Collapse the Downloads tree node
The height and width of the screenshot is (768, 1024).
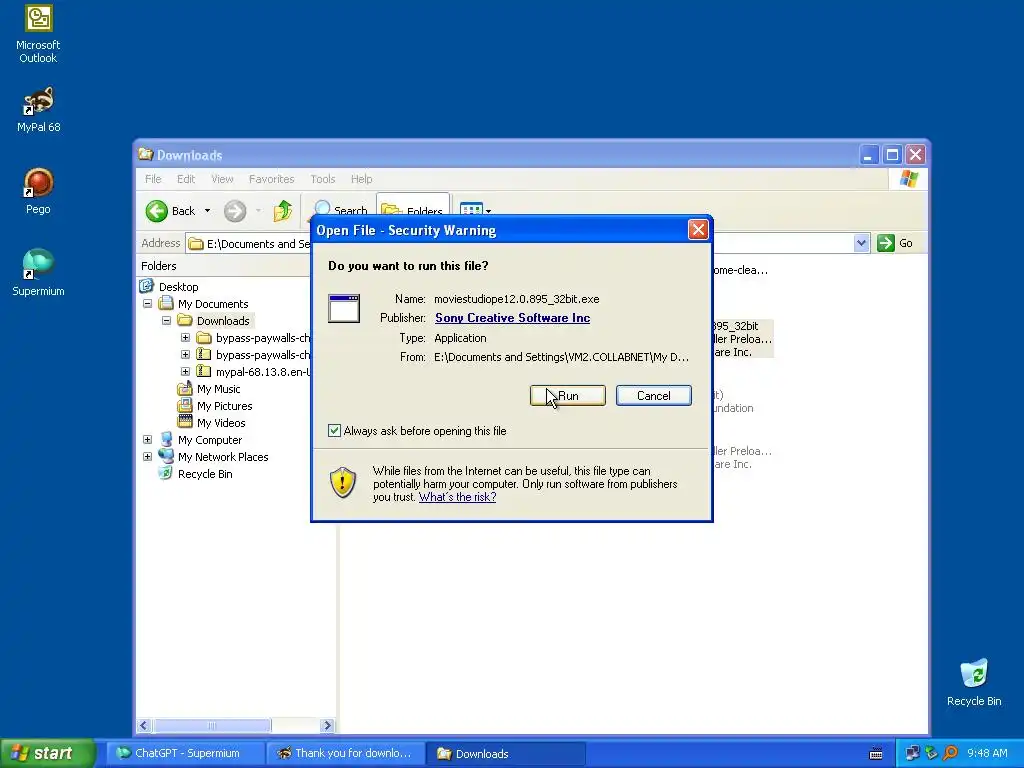167,321
